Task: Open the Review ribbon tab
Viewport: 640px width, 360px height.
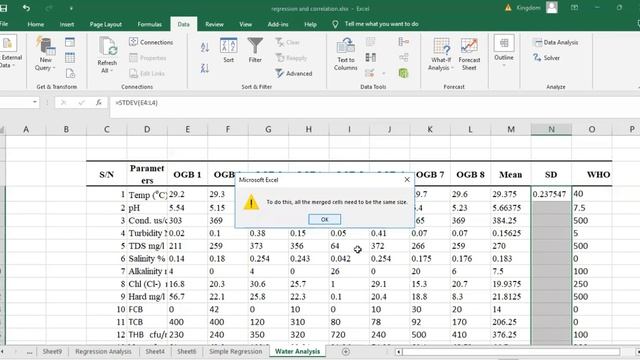Action: (215, 24)
